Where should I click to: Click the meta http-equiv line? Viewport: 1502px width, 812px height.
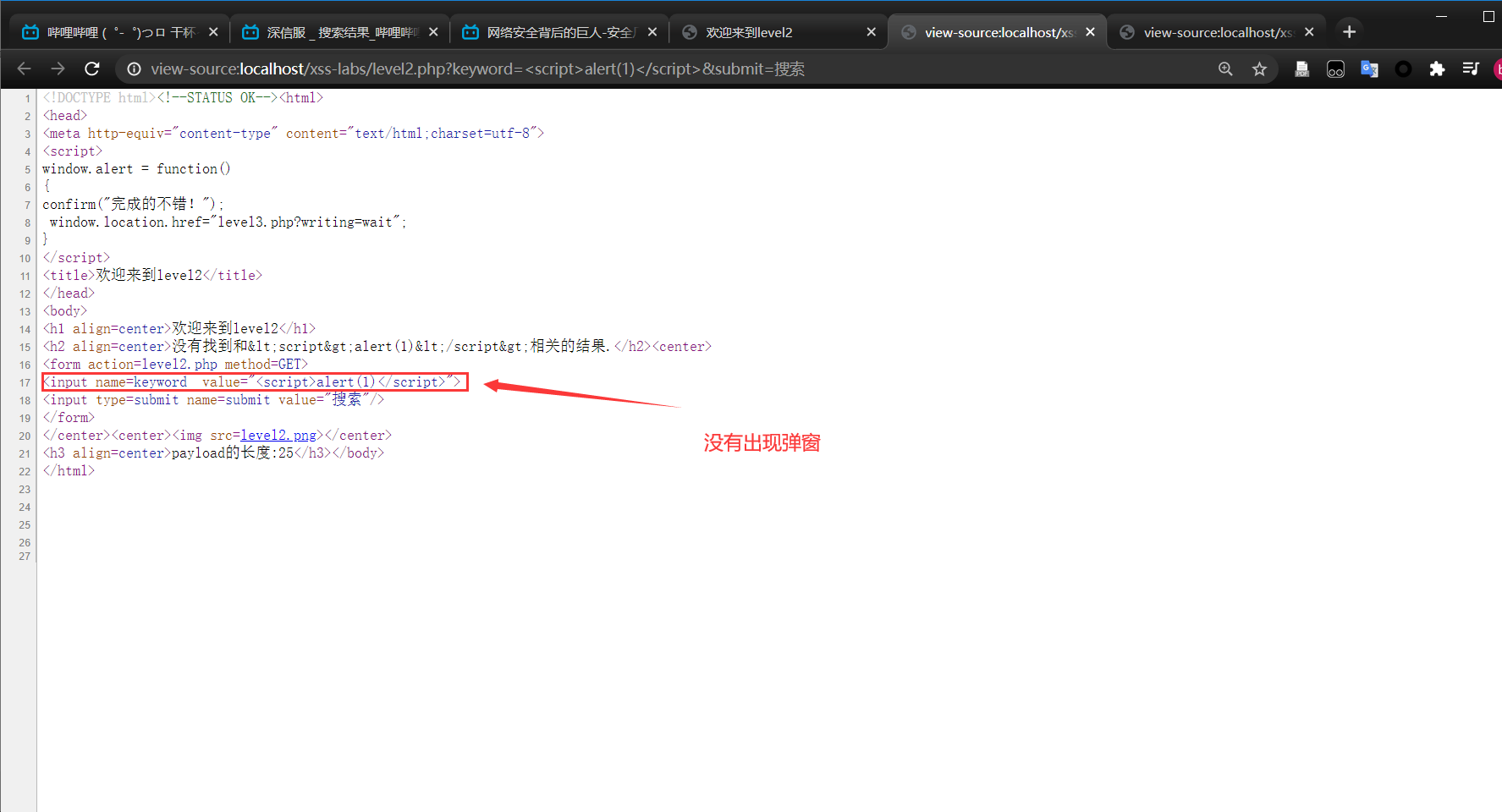(x=293, y=134)
